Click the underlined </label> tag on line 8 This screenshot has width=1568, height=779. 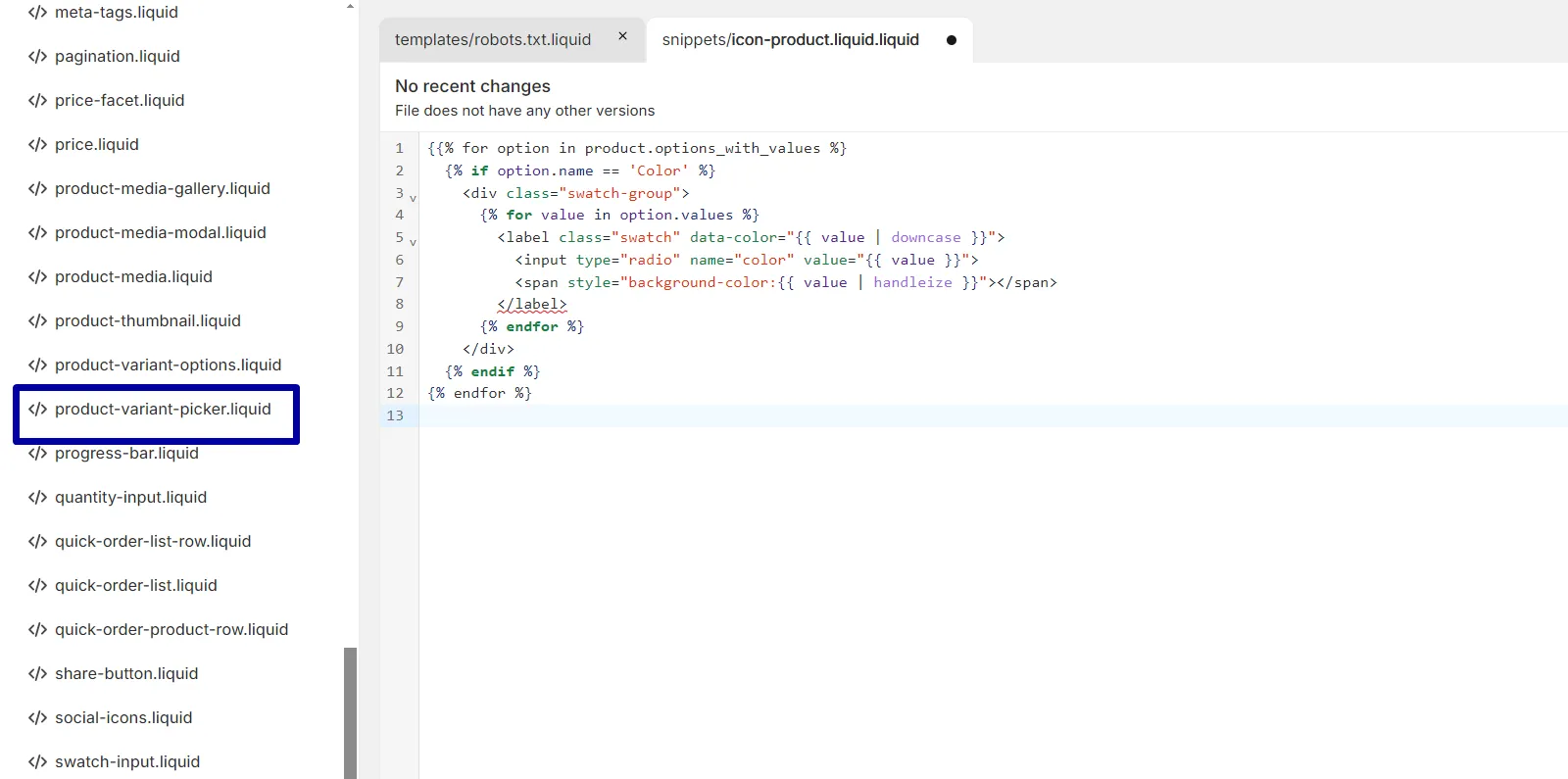pos(532,305)
